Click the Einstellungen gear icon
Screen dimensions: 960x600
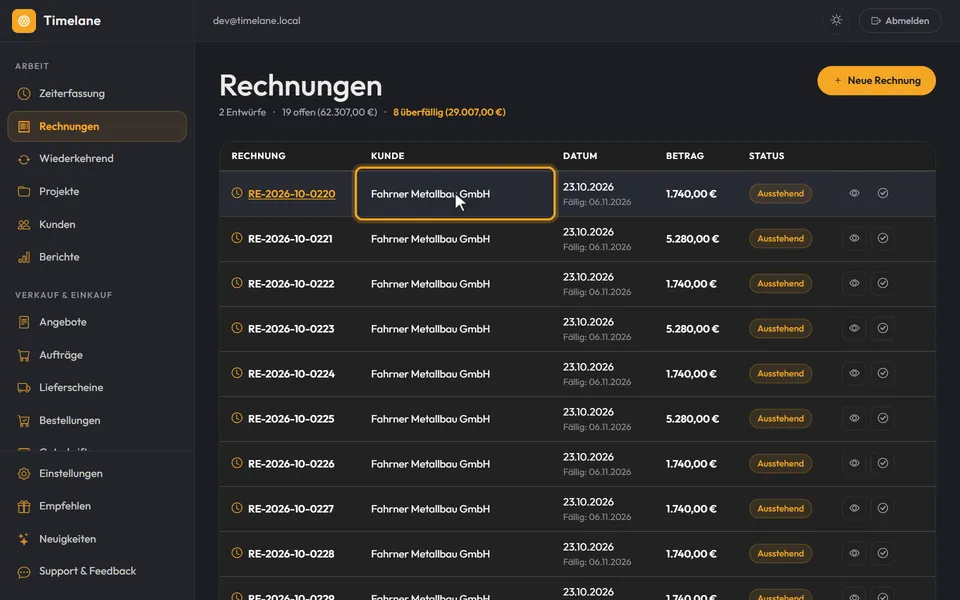tap(24, 473)
